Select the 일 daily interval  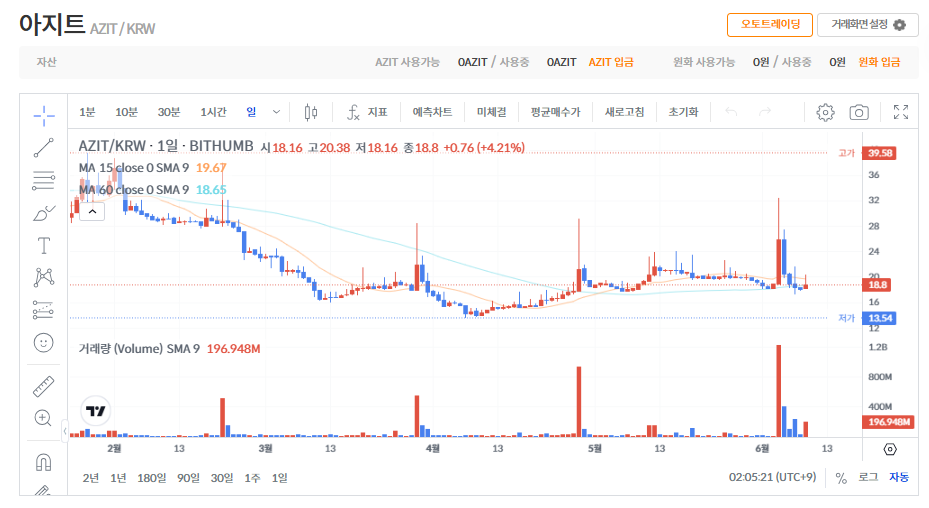coord(251,112)
